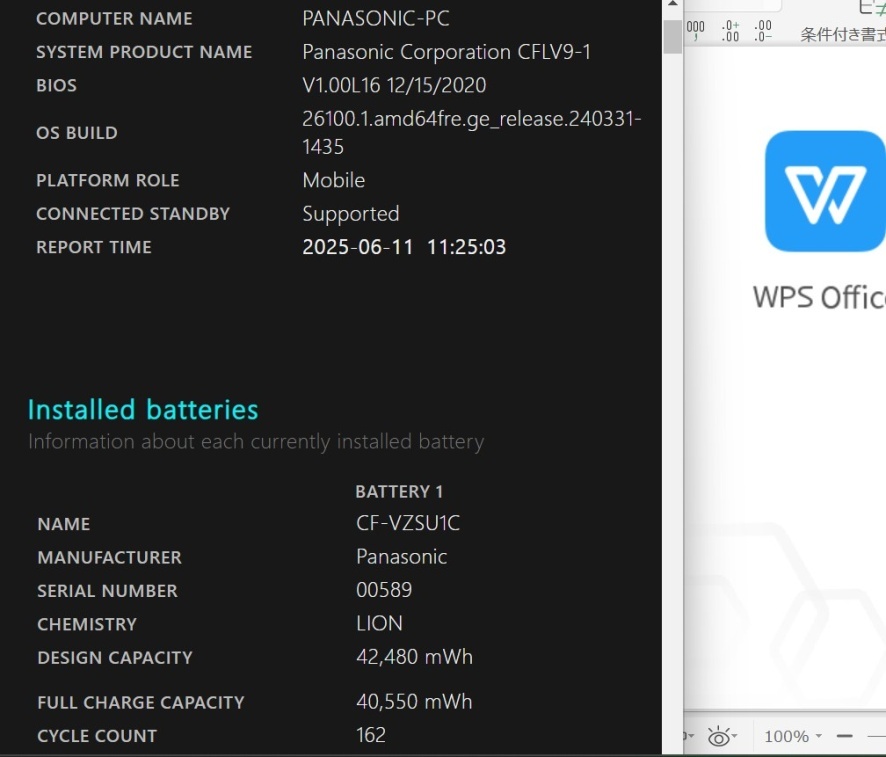Image resolution: width=886 pixels, height=757 pixels.
Task: Click the battery name CF-VZSU1C
Action: (408, 523)
